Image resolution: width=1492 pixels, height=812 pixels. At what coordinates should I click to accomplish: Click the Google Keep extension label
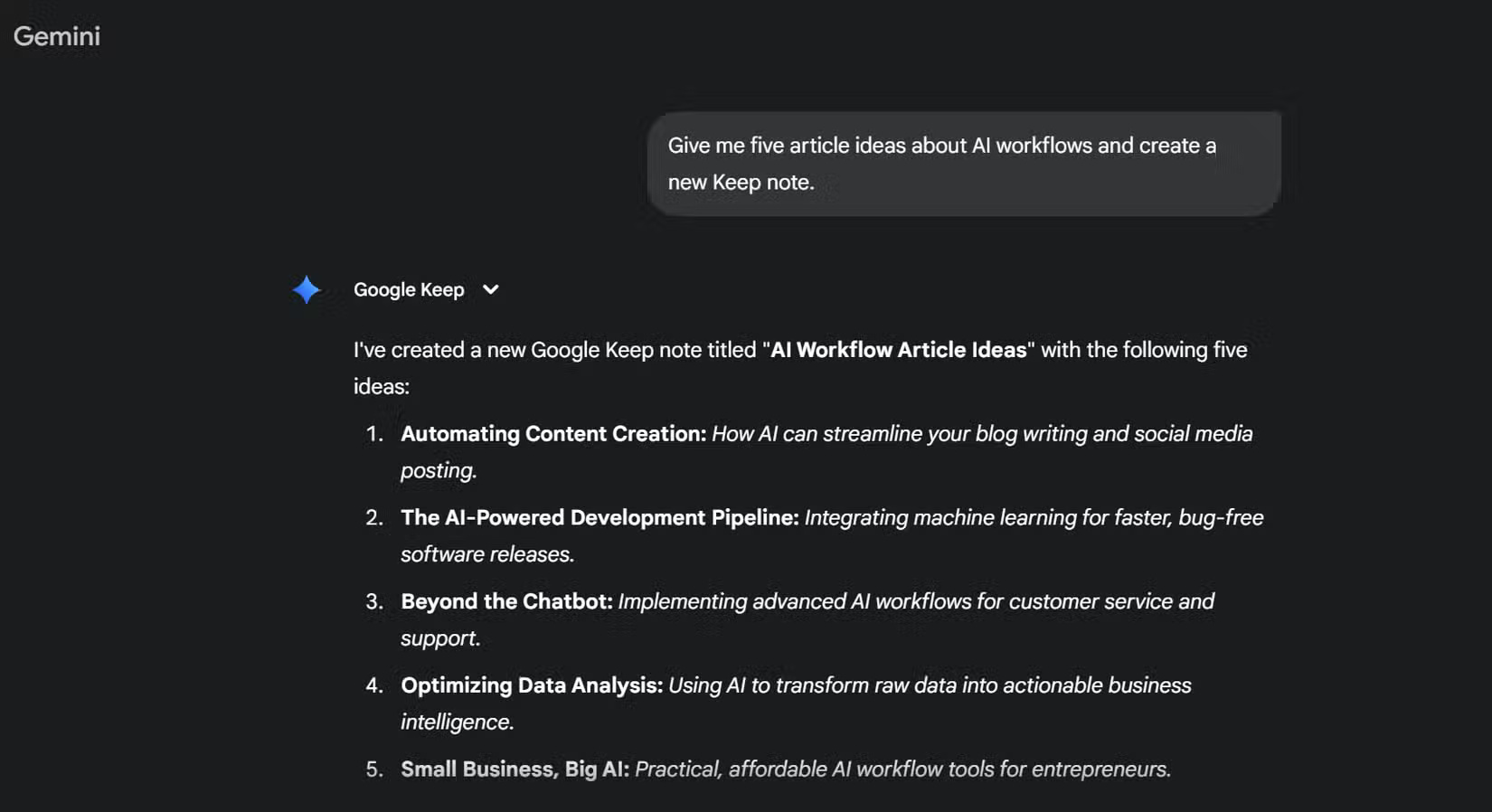pyautogui.click(x=409, y=289)
